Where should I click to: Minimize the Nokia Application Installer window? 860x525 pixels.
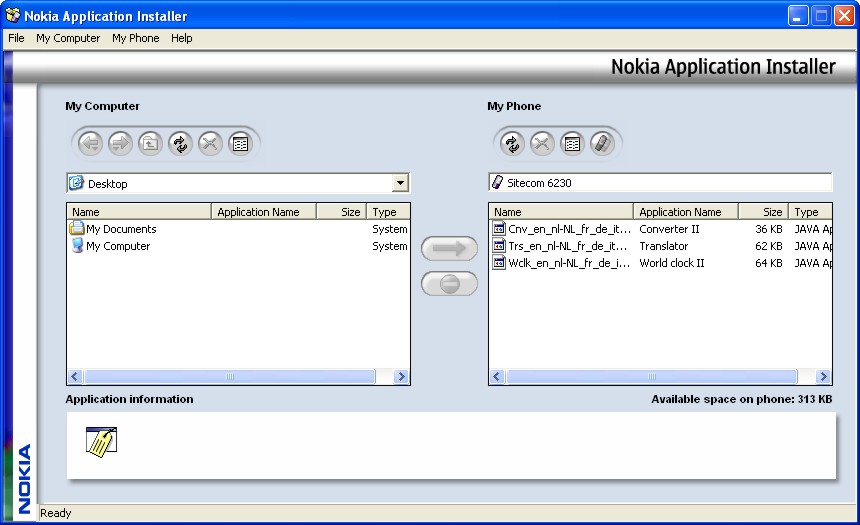[798, 16]
